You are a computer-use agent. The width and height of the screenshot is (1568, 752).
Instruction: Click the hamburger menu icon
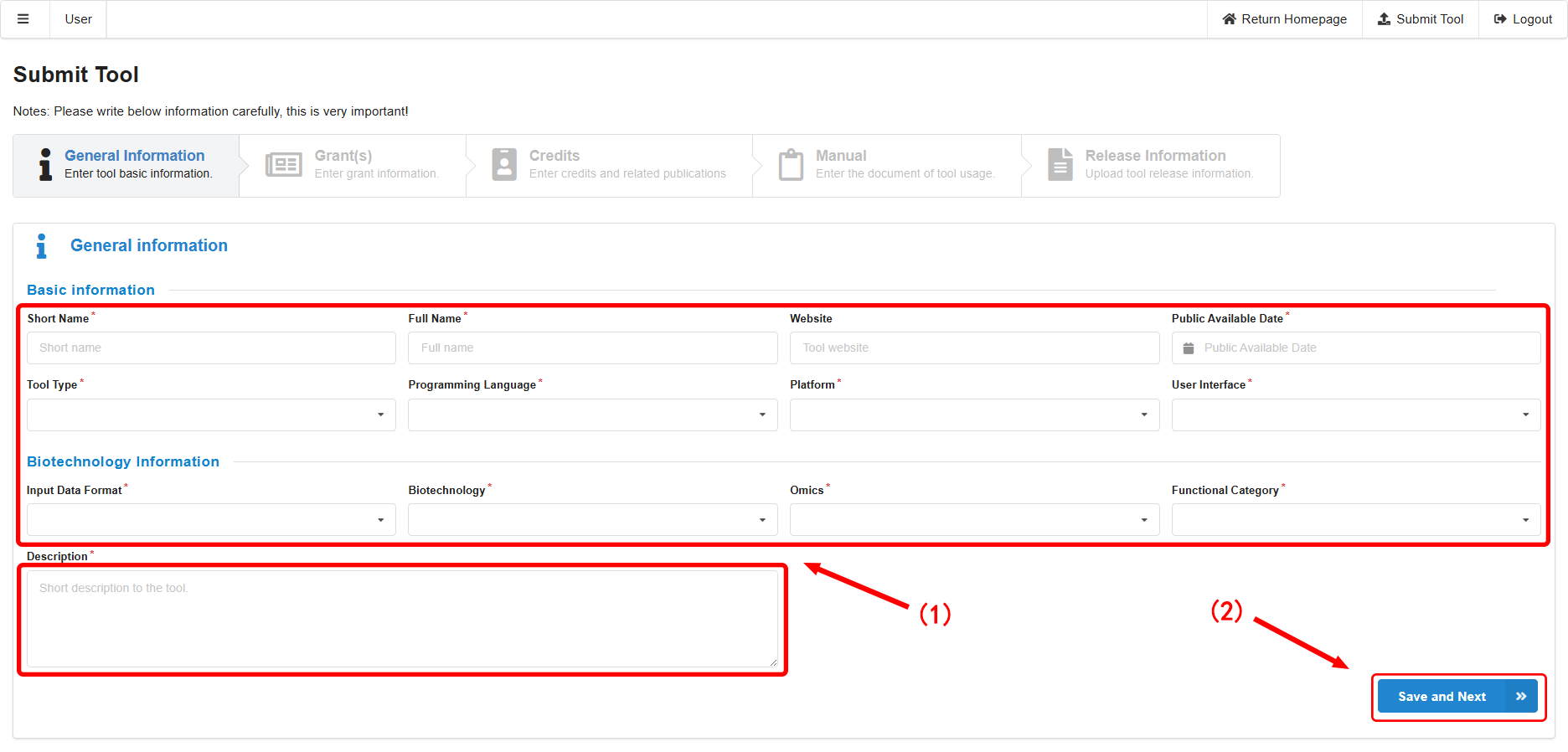23,19
